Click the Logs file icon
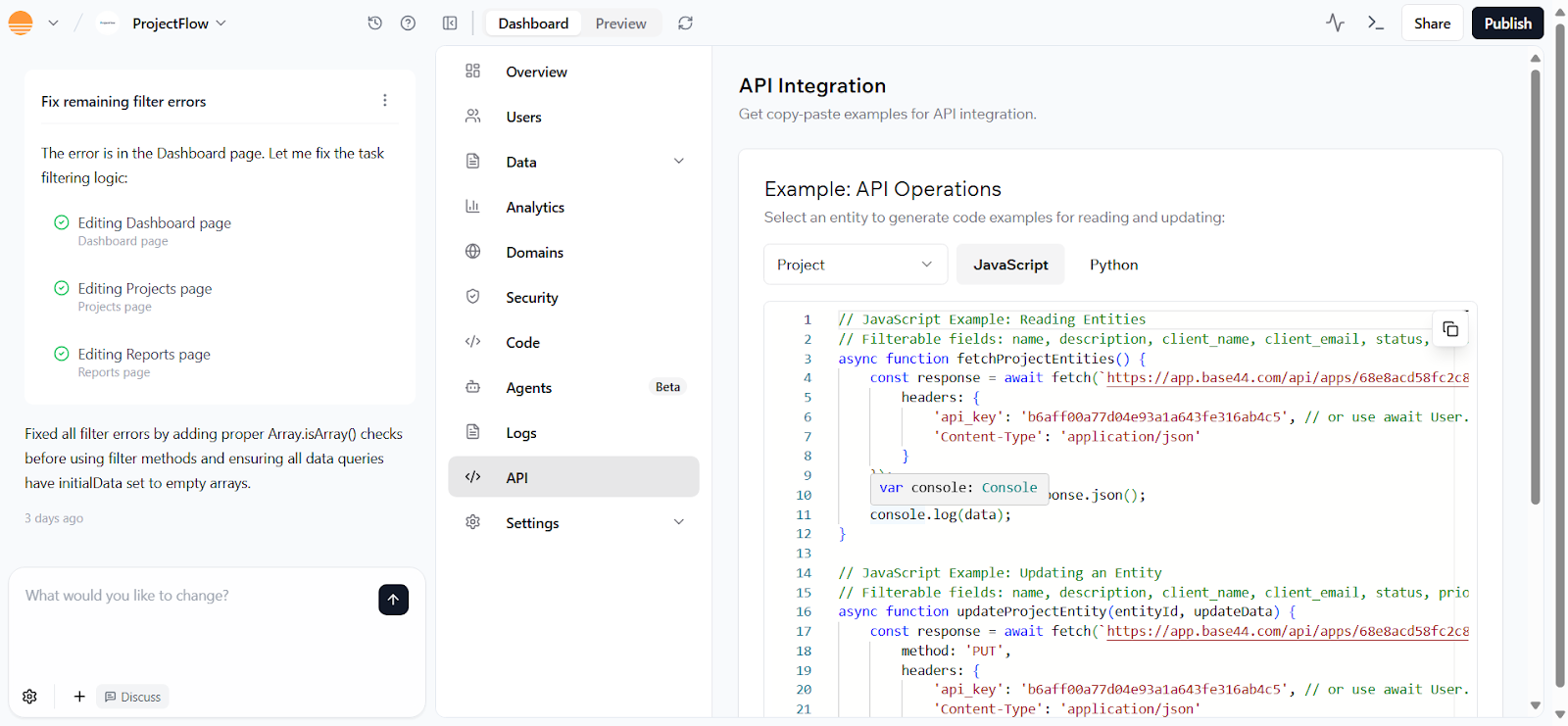 [472, 431]
